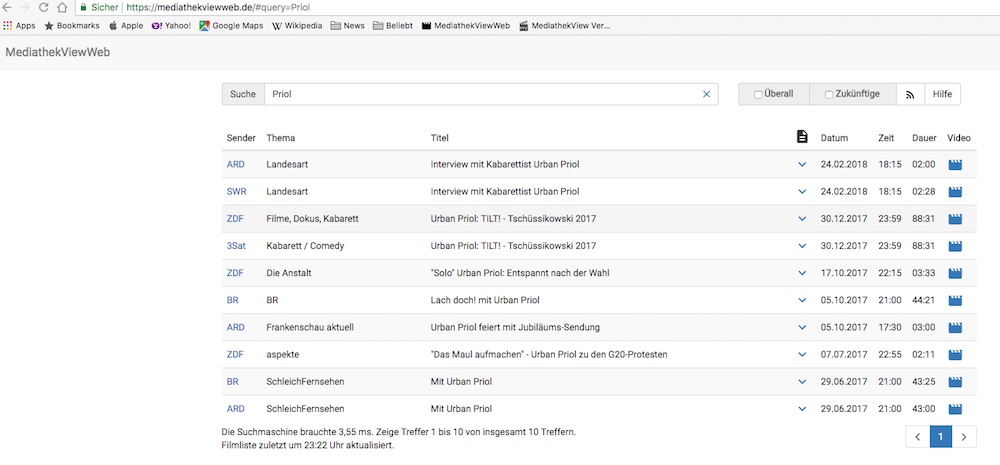The image size is (1000, 465).
Task: Clear the search field with the X icon
Action: coord(706,94)
